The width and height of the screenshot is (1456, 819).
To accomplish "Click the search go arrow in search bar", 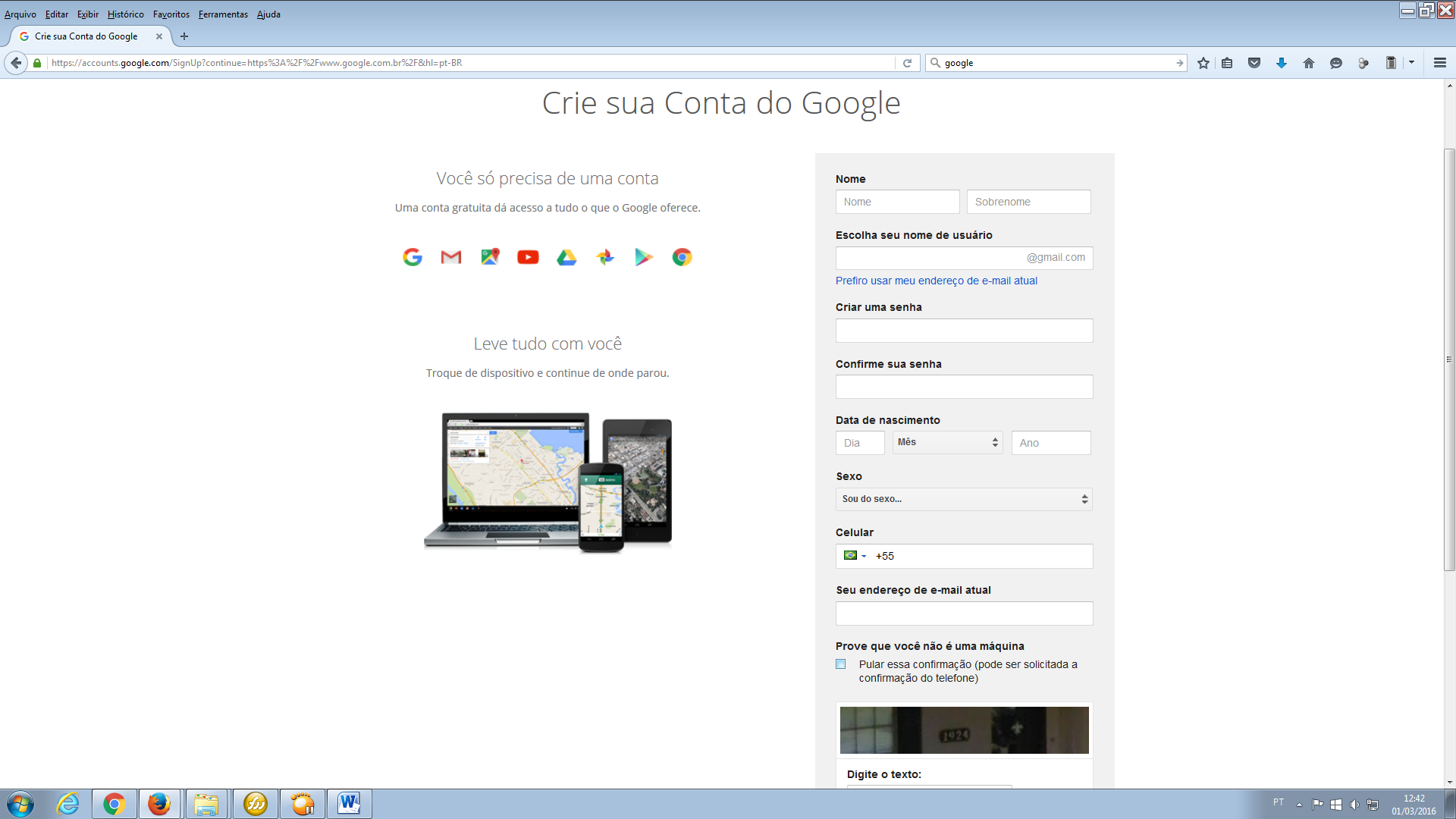I will [1179, 63].
